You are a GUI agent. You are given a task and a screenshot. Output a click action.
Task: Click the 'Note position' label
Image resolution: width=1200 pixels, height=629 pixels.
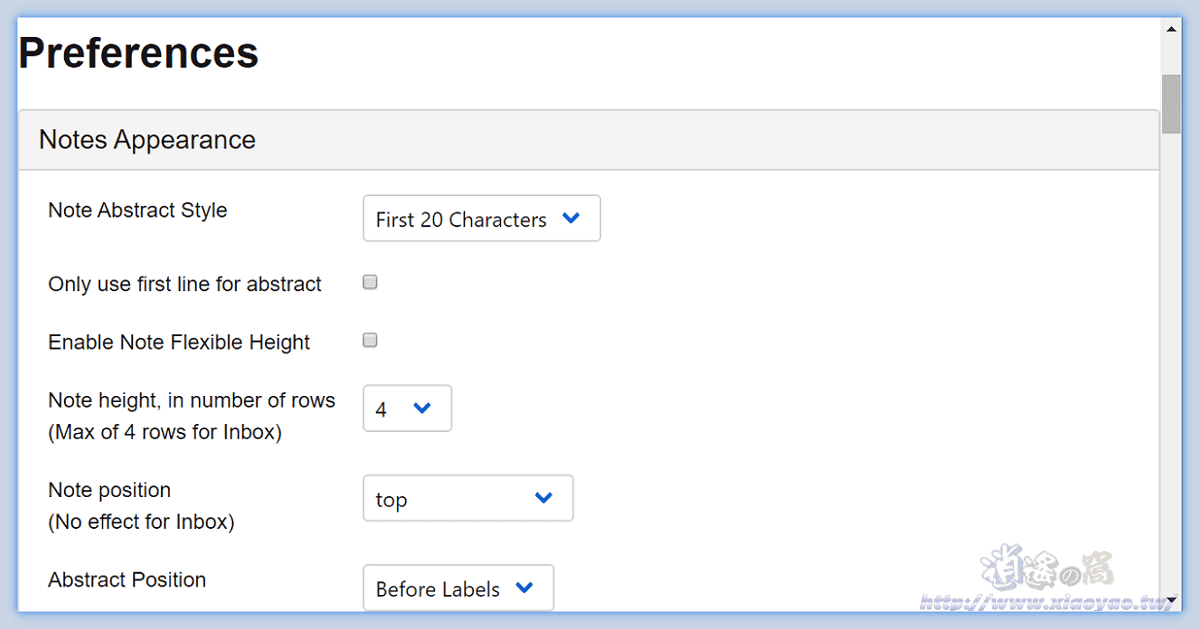[x=110, y=490]
